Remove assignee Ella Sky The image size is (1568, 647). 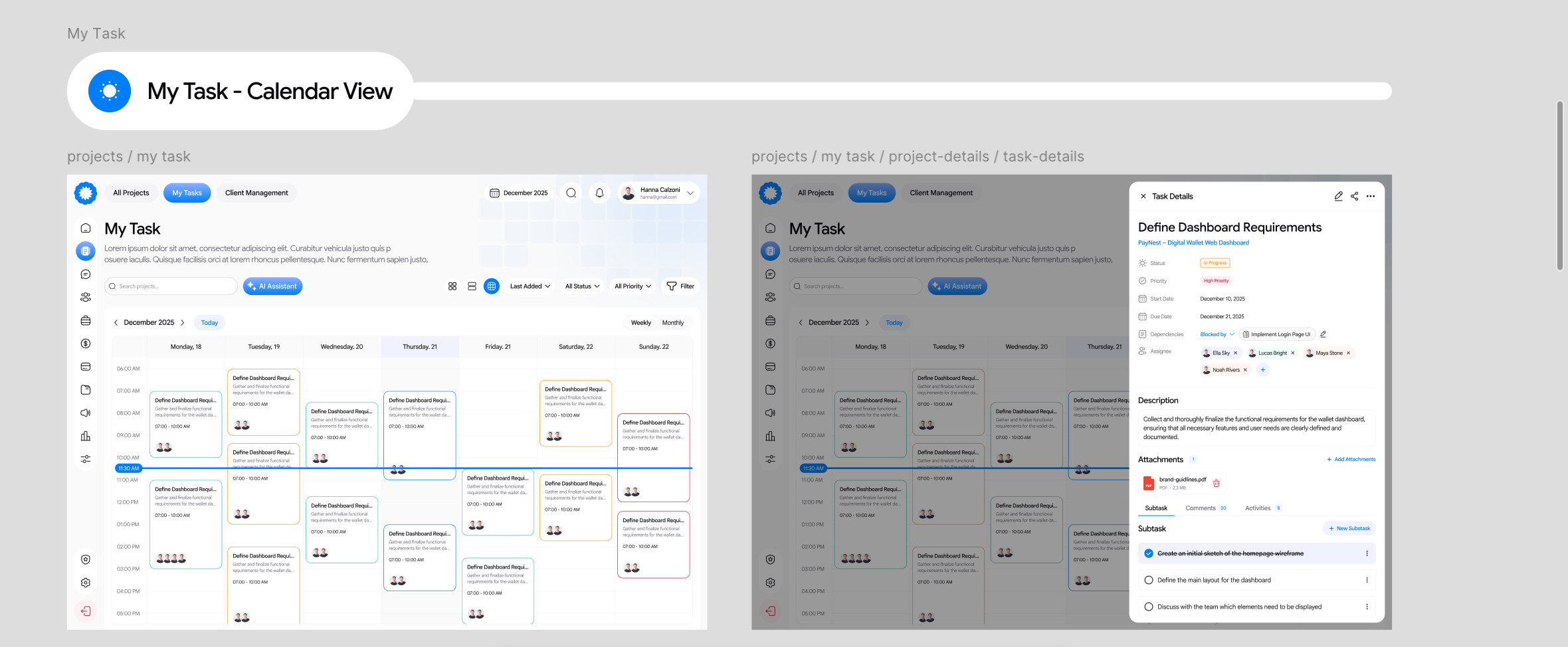(1235, 353)
